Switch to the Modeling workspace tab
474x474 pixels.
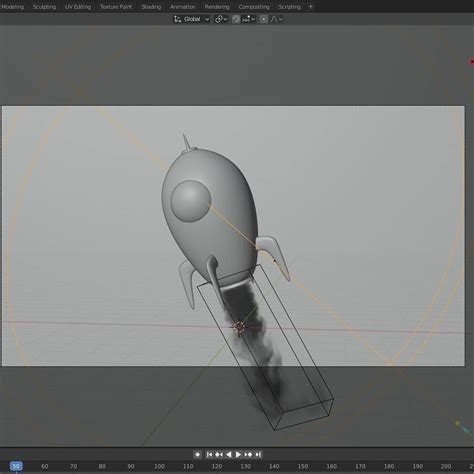(x=12, y=7)
